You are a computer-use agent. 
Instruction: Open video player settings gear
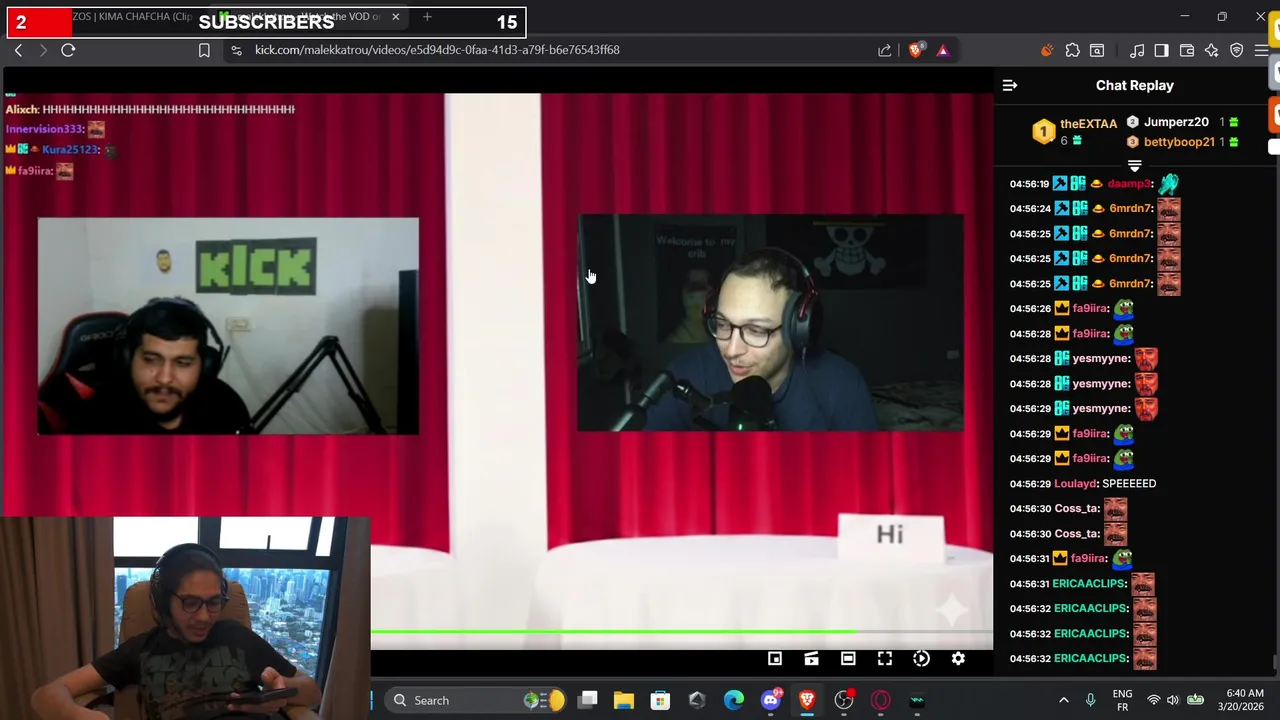click(958, 658)
